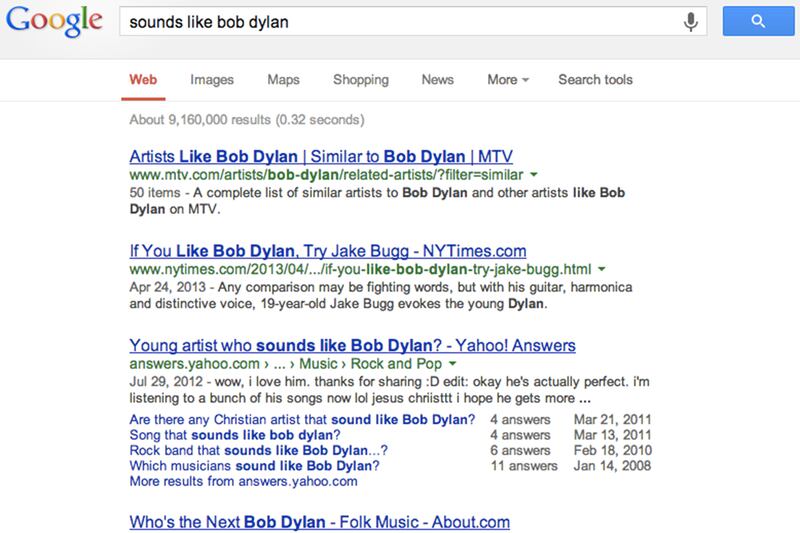Switch to the Images tab

[x=211, y=80]
